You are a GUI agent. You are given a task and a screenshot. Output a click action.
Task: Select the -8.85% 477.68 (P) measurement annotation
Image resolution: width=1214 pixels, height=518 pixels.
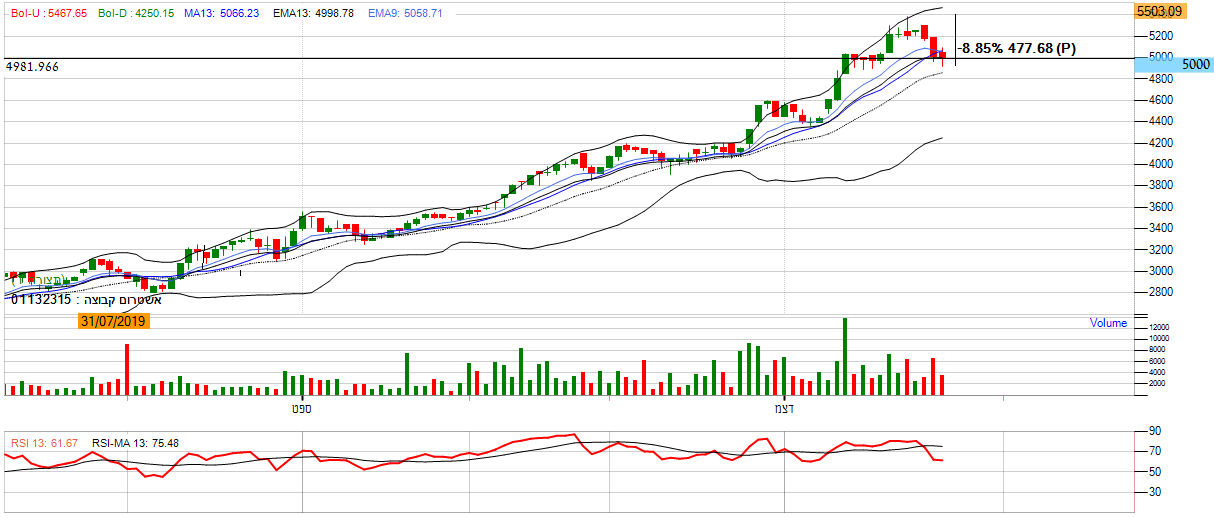(x=1017, y=48)
